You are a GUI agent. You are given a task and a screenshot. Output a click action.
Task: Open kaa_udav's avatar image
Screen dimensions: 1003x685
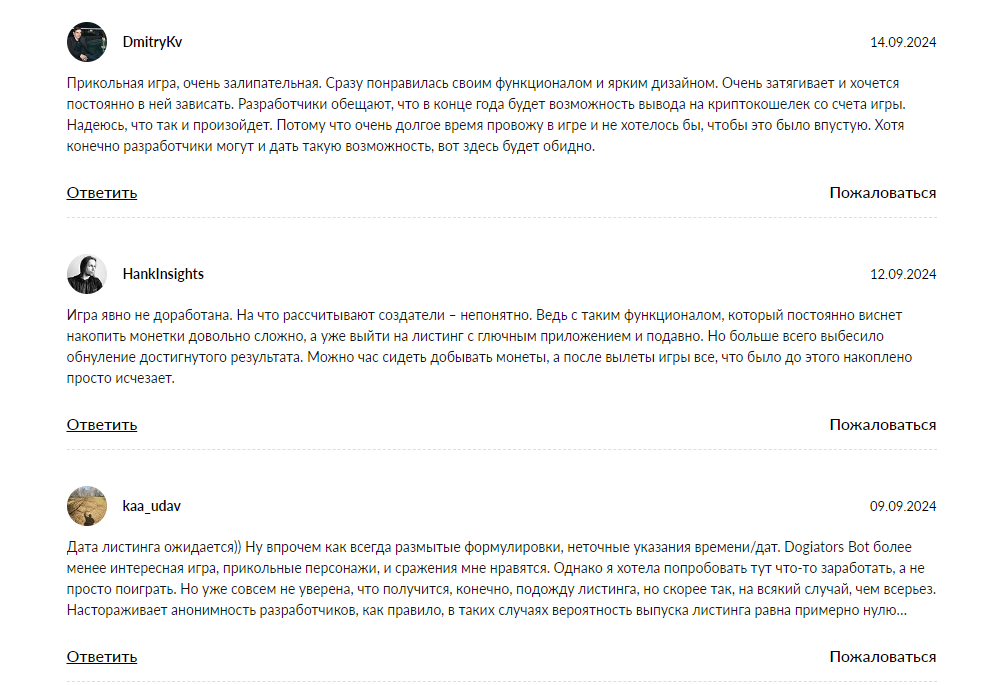coord(86,506)
